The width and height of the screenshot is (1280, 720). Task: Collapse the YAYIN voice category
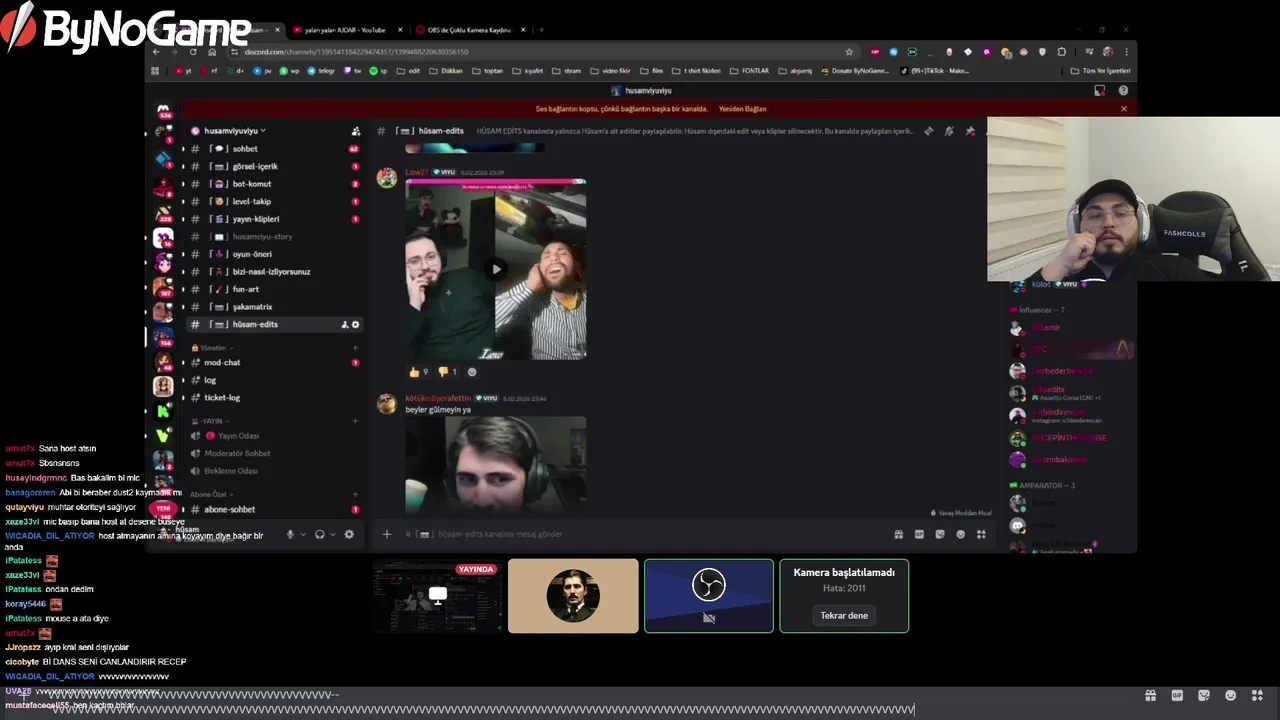[208, 421]
